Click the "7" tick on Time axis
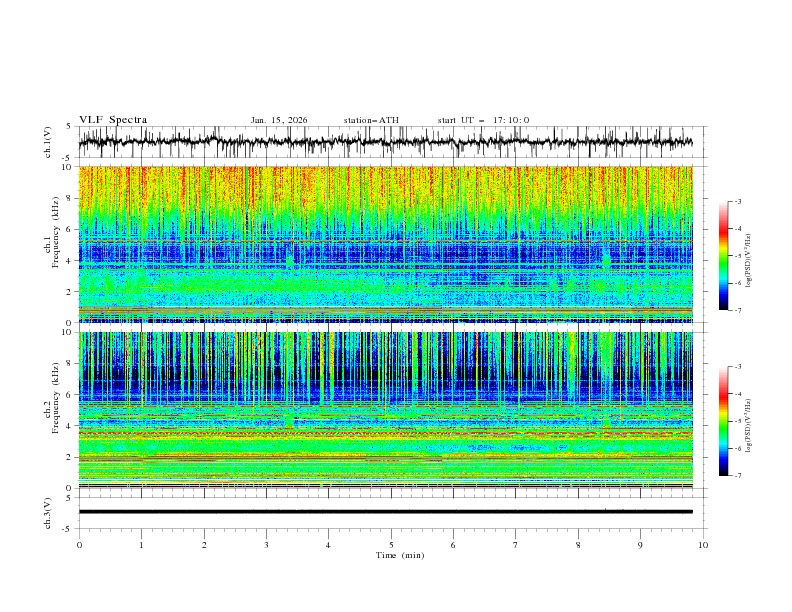This screenshot has width=792, height=612. click(x=516, y=545)
